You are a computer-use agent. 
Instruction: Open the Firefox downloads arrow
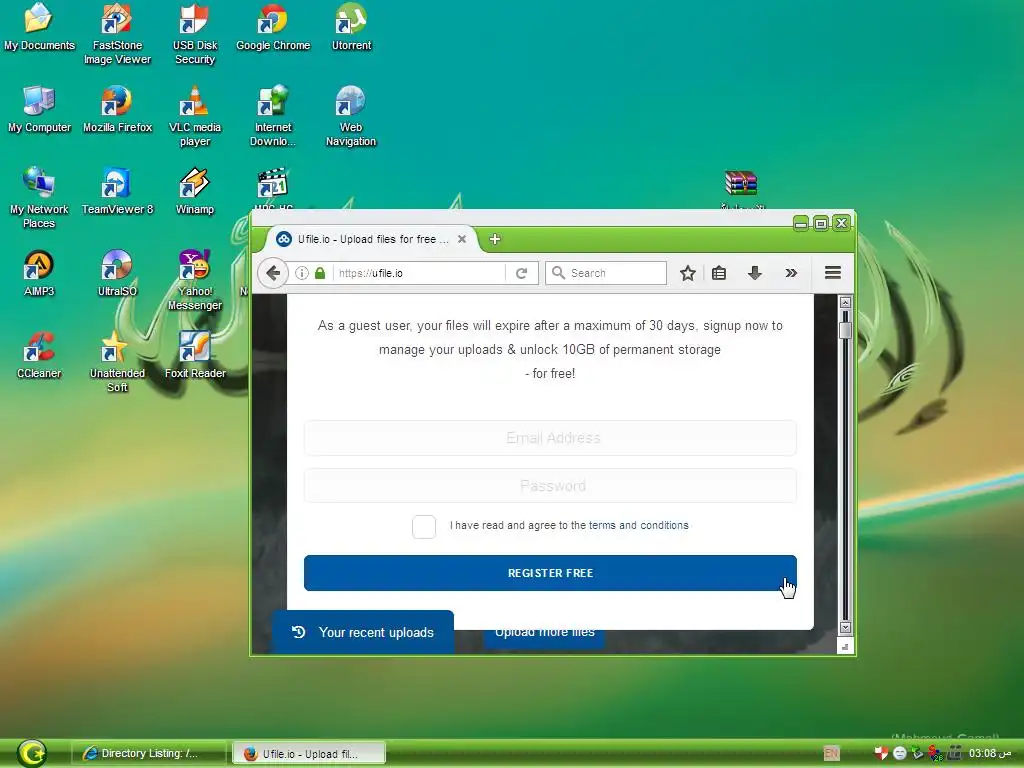point(755,273)
